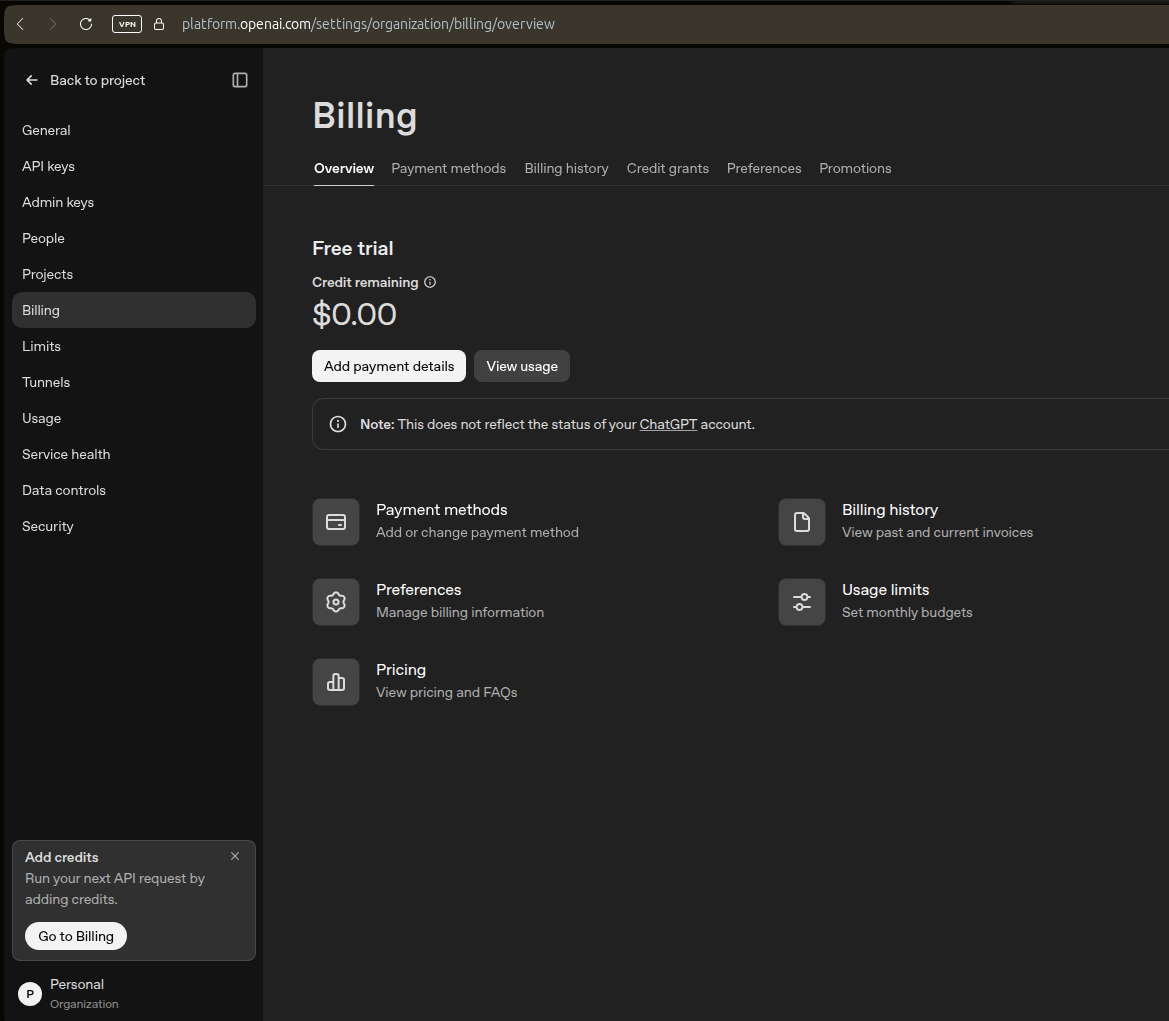Click the Pricing bar chart icon

coord(336,682)
